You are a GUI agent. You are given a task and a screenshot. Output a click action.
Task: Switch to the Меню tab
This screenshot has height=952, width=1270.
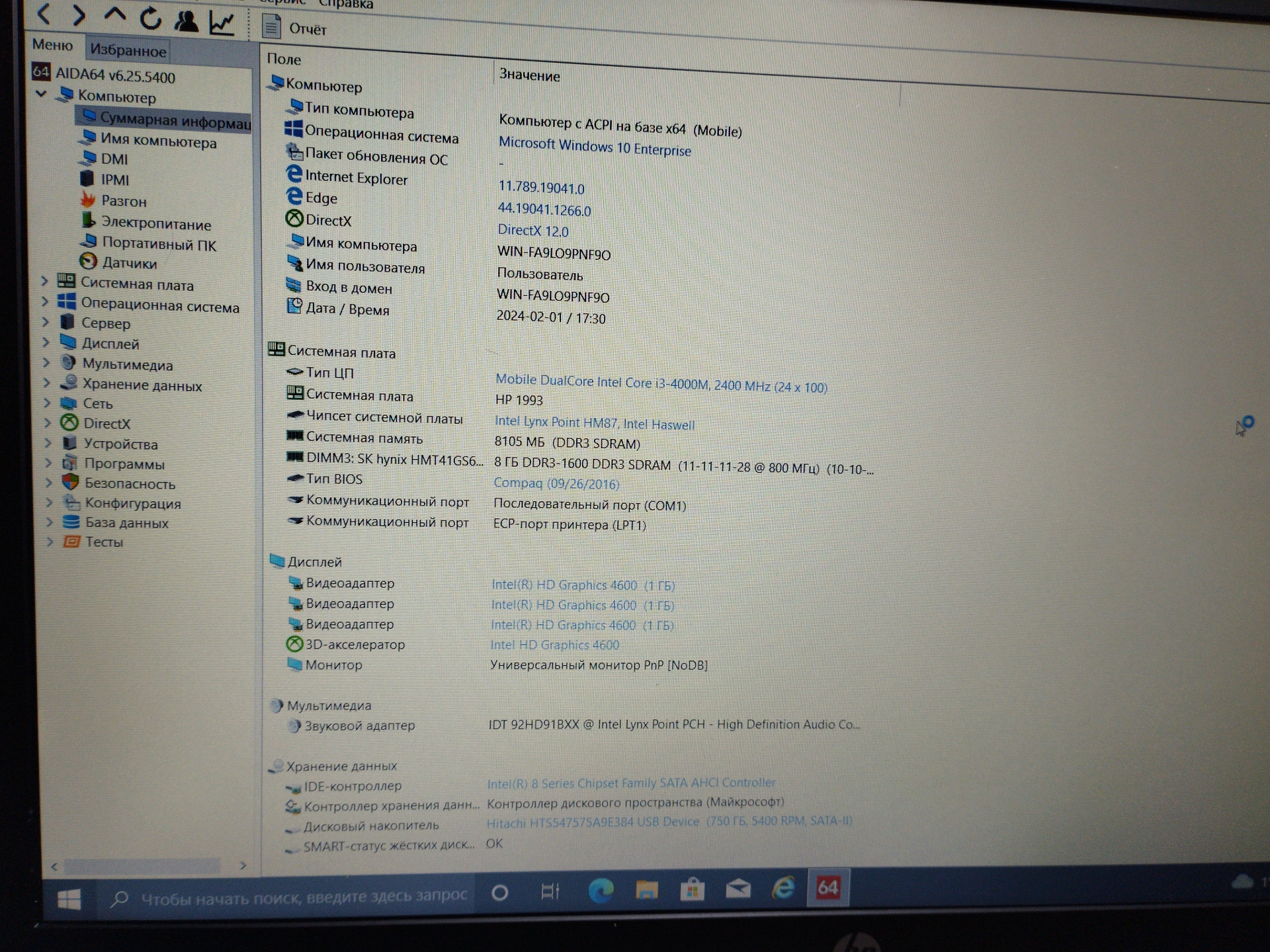point(52,45)
